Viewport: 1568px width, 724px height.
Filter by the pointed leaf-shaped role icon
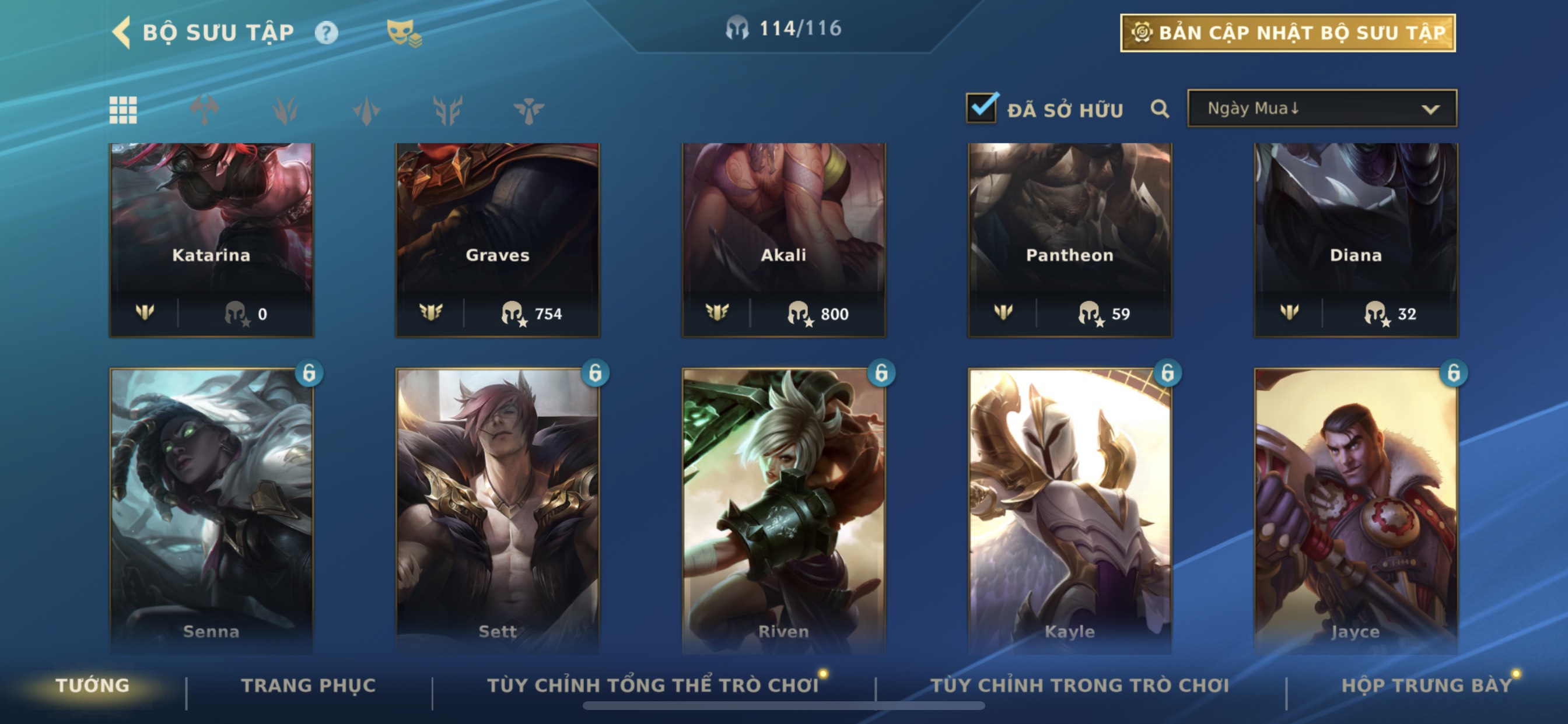pyautogui.click(x=366, y=111)
